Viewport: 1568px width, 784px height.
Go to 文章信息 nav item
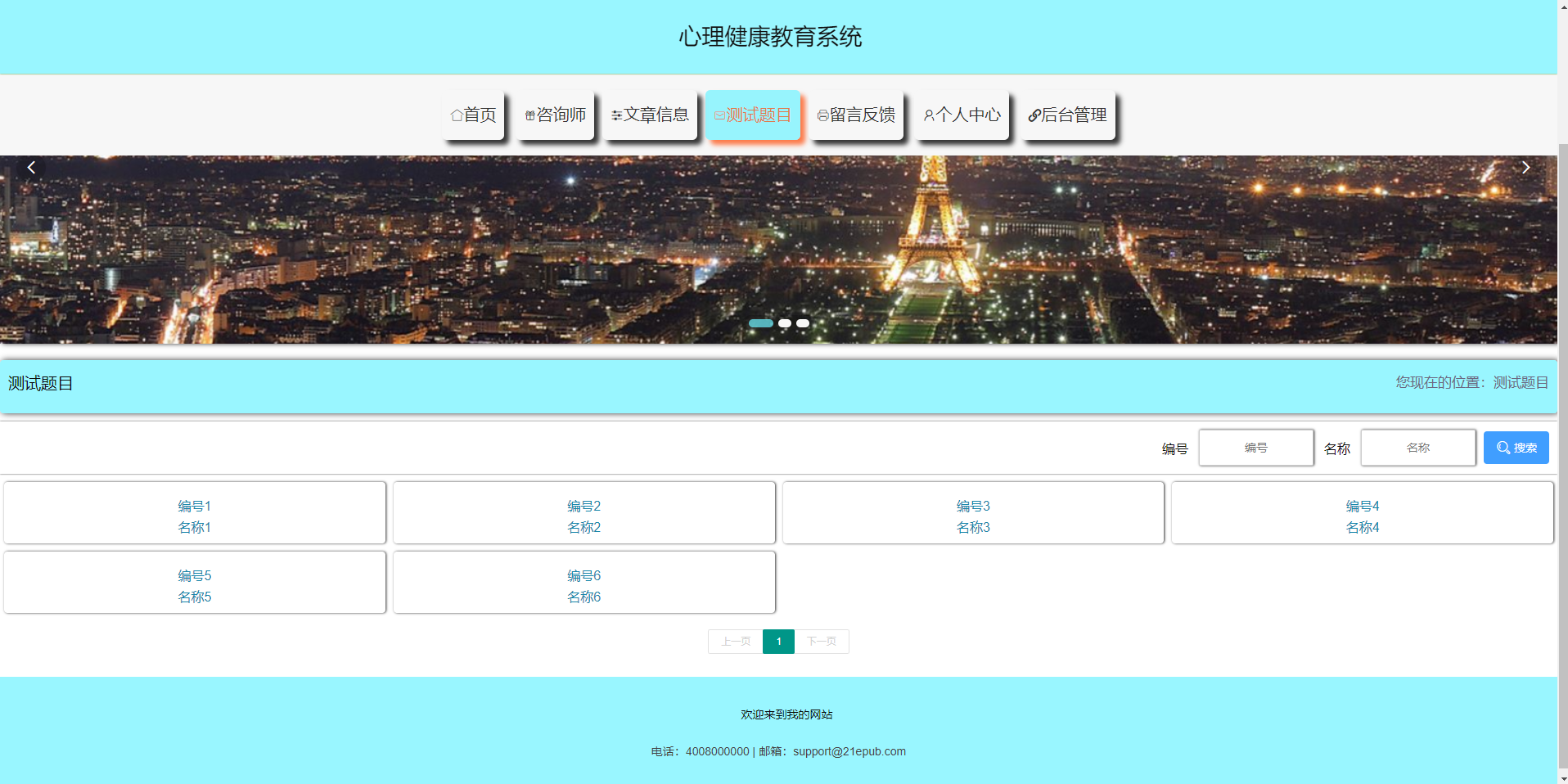pyautogui.click(x=650, y=115)
